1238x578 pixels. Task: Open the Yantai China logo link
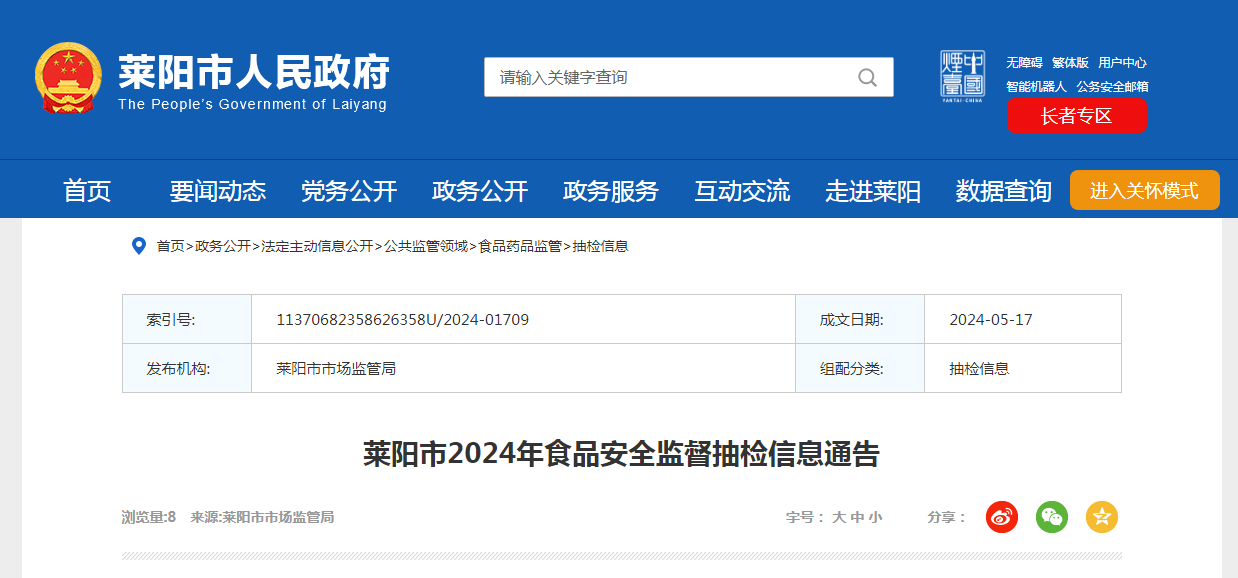point(962,76)
